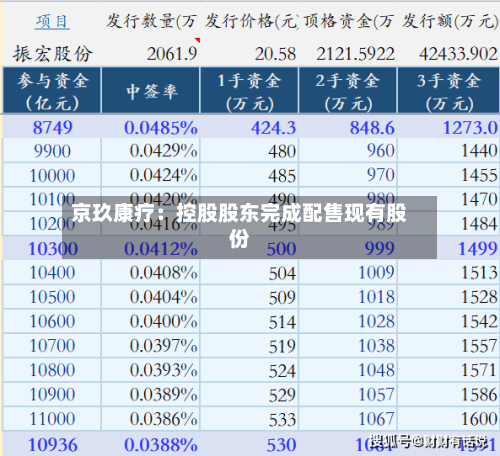This screenshot has width=500, height=456.
Task: Click the 2手资金(万元) header cell
Action: coord(348,90)
